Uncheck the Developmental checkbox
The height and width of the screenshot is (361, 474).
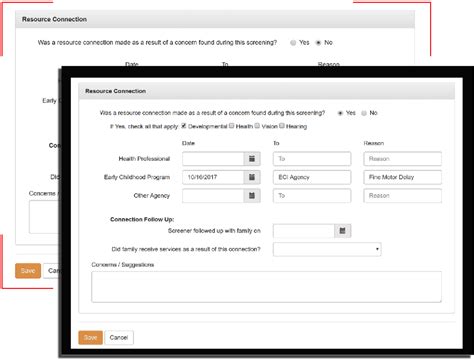tap(184, 126)
